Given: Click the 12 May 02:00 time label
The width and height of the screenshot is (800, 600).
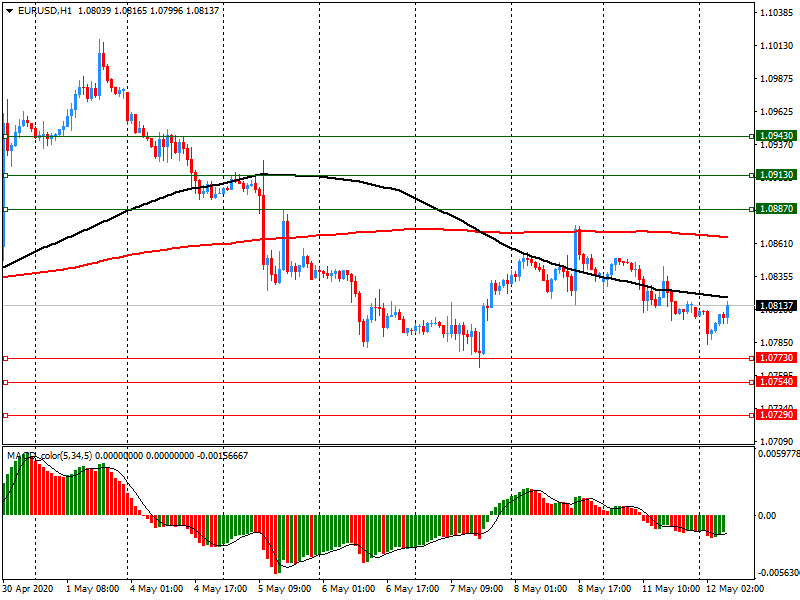Looking at the screenshot, I should [x=735, y=589].
